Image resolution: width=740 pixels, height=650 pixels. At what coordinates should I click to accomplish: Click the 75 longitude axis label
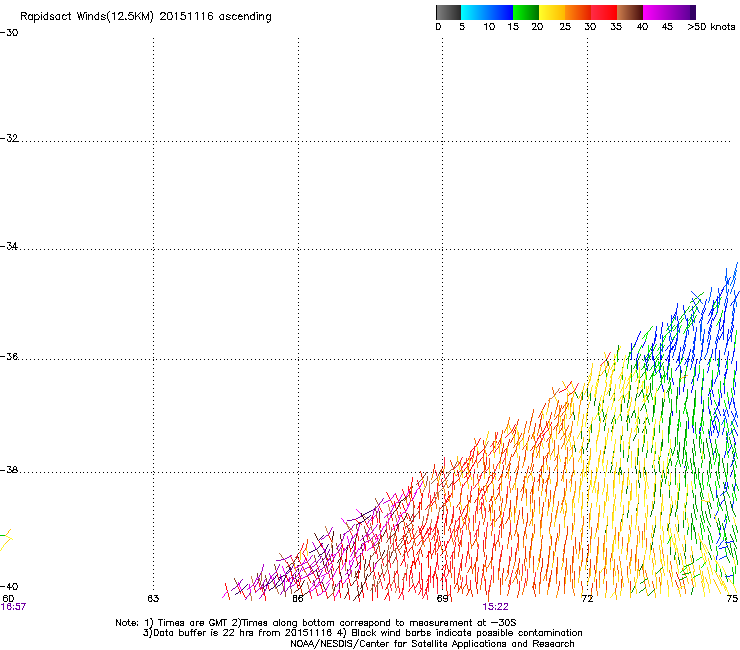[x=732, y=598]
